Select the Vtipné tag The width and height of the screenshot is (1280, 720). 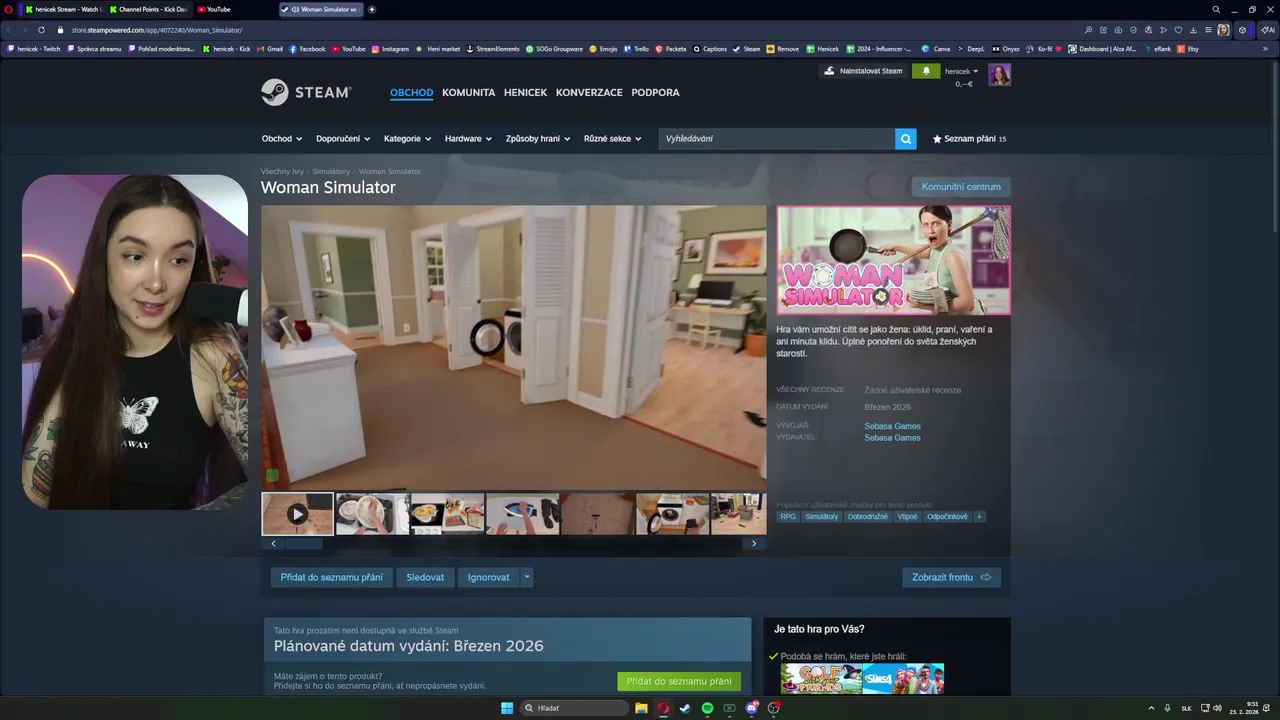click(907, 517)
